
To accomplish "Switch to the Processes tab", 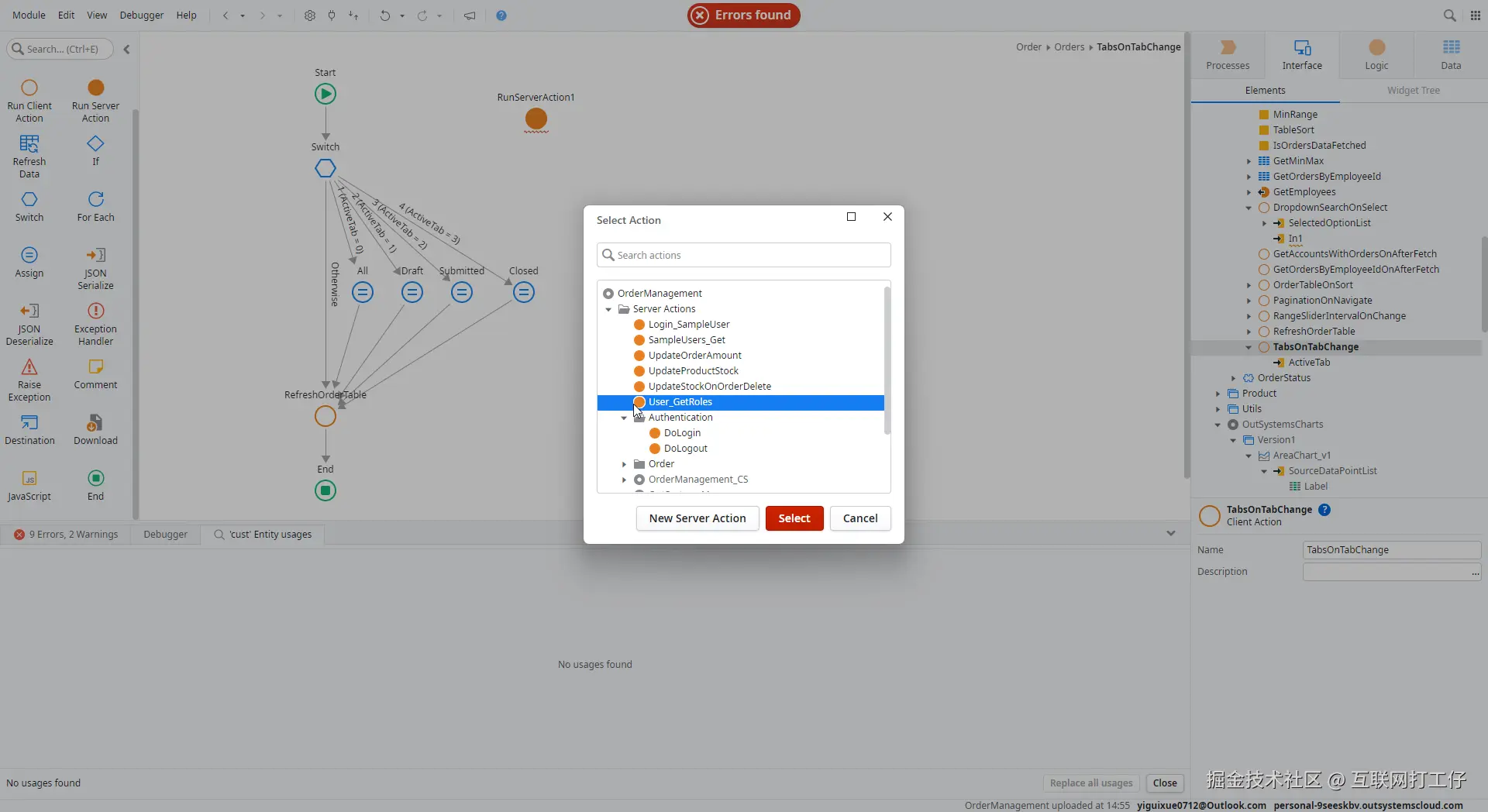I will [x=1228, y=55].
